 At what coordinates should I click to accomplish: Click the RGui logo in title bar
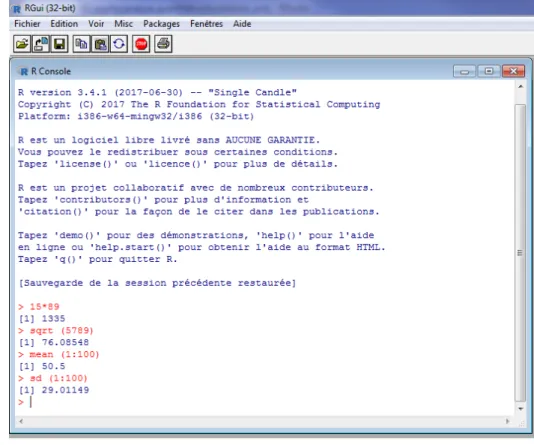point(16,9)
